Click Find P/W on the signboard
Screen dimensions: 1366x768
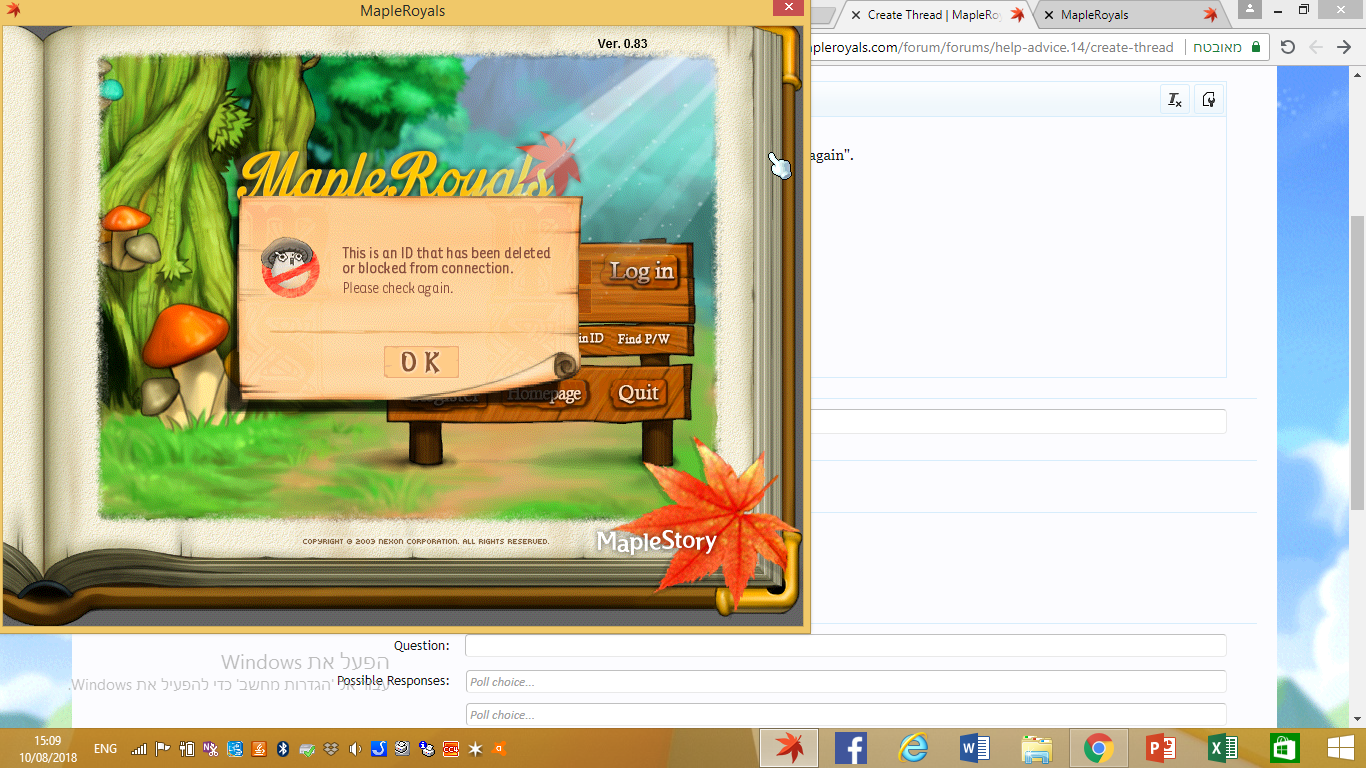pyautogui.click(x=643, y=339)
